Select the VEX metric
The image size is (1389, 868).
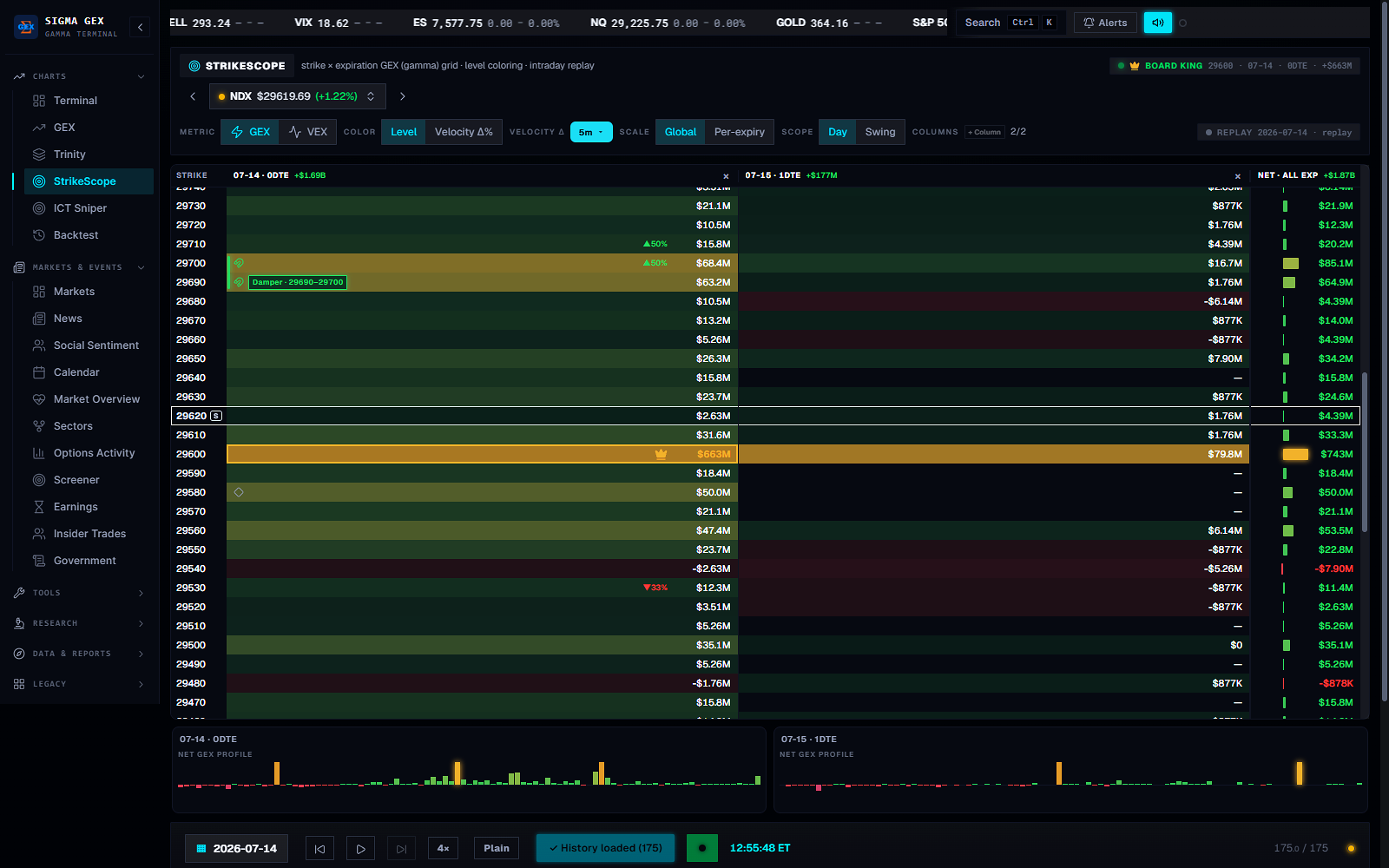(308, 132)
